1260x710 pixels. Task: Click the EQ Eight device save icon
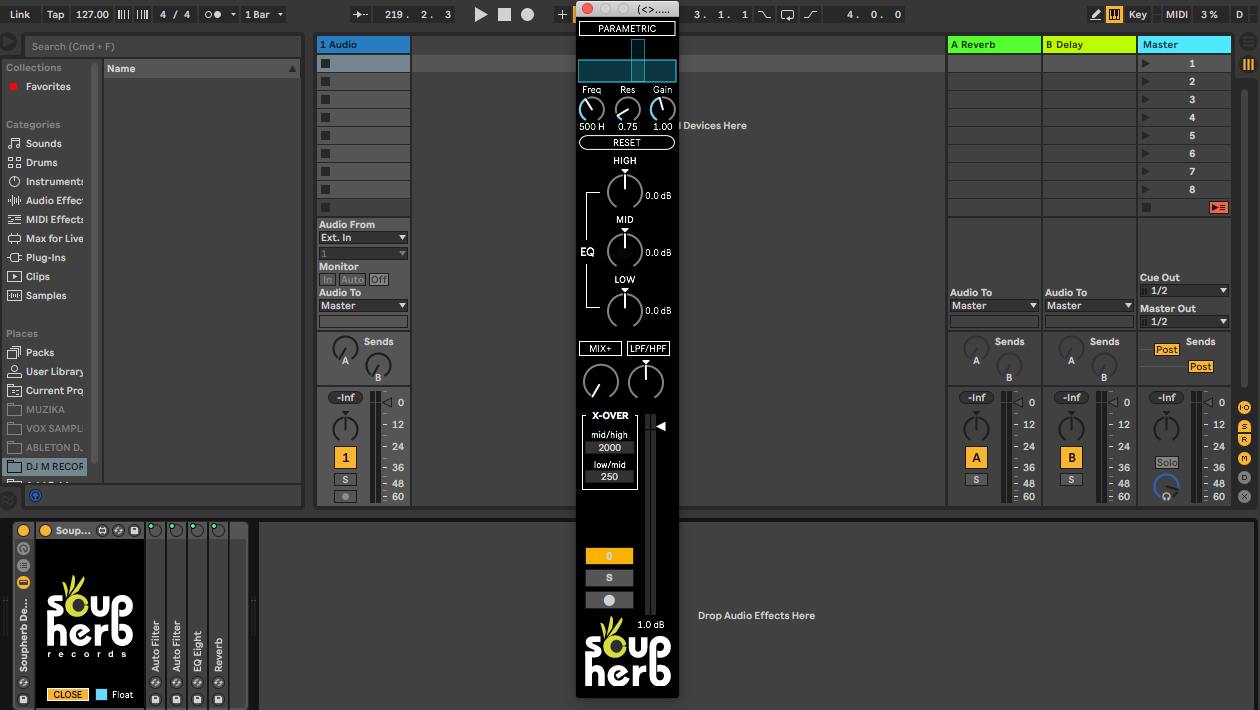coord(197,699)
